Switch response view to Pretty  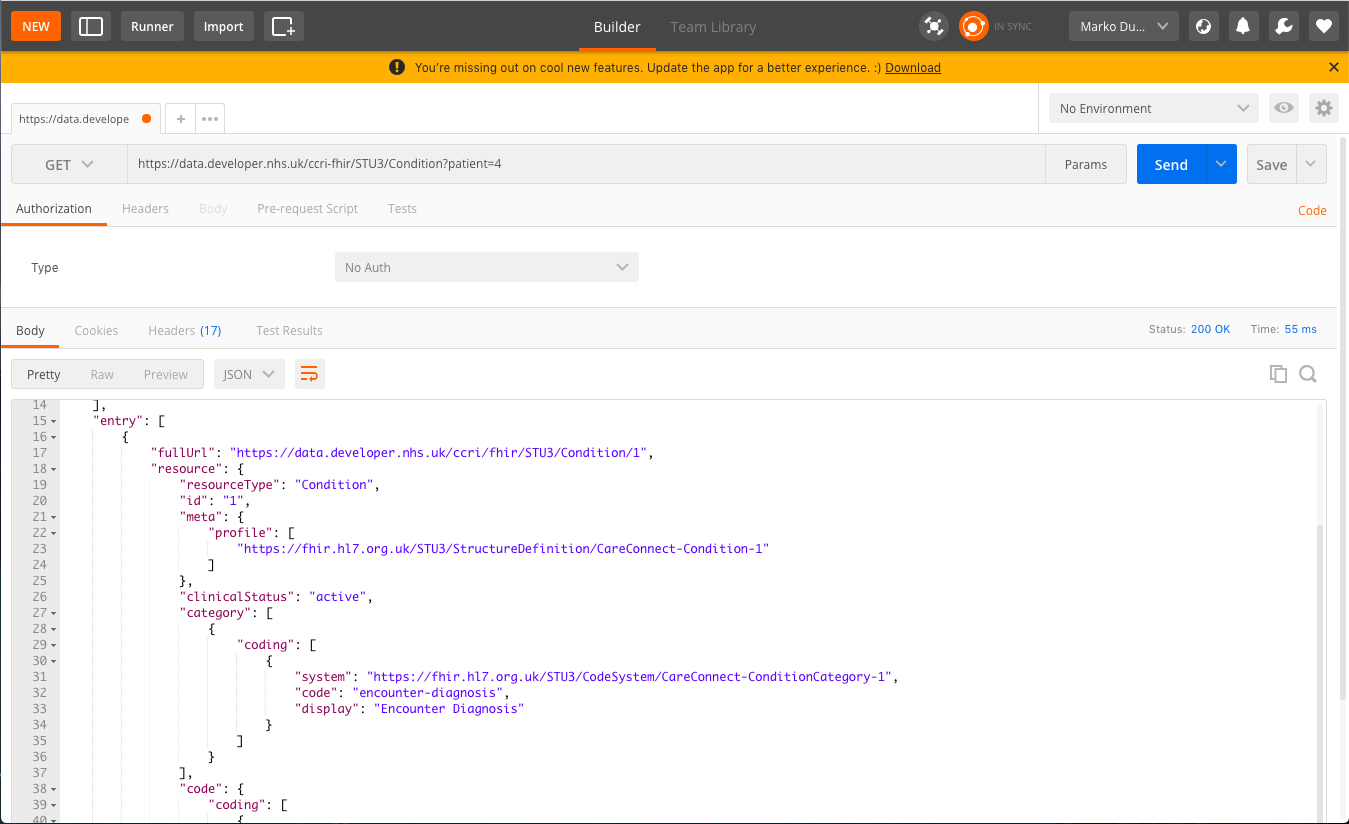click(44, 374)
